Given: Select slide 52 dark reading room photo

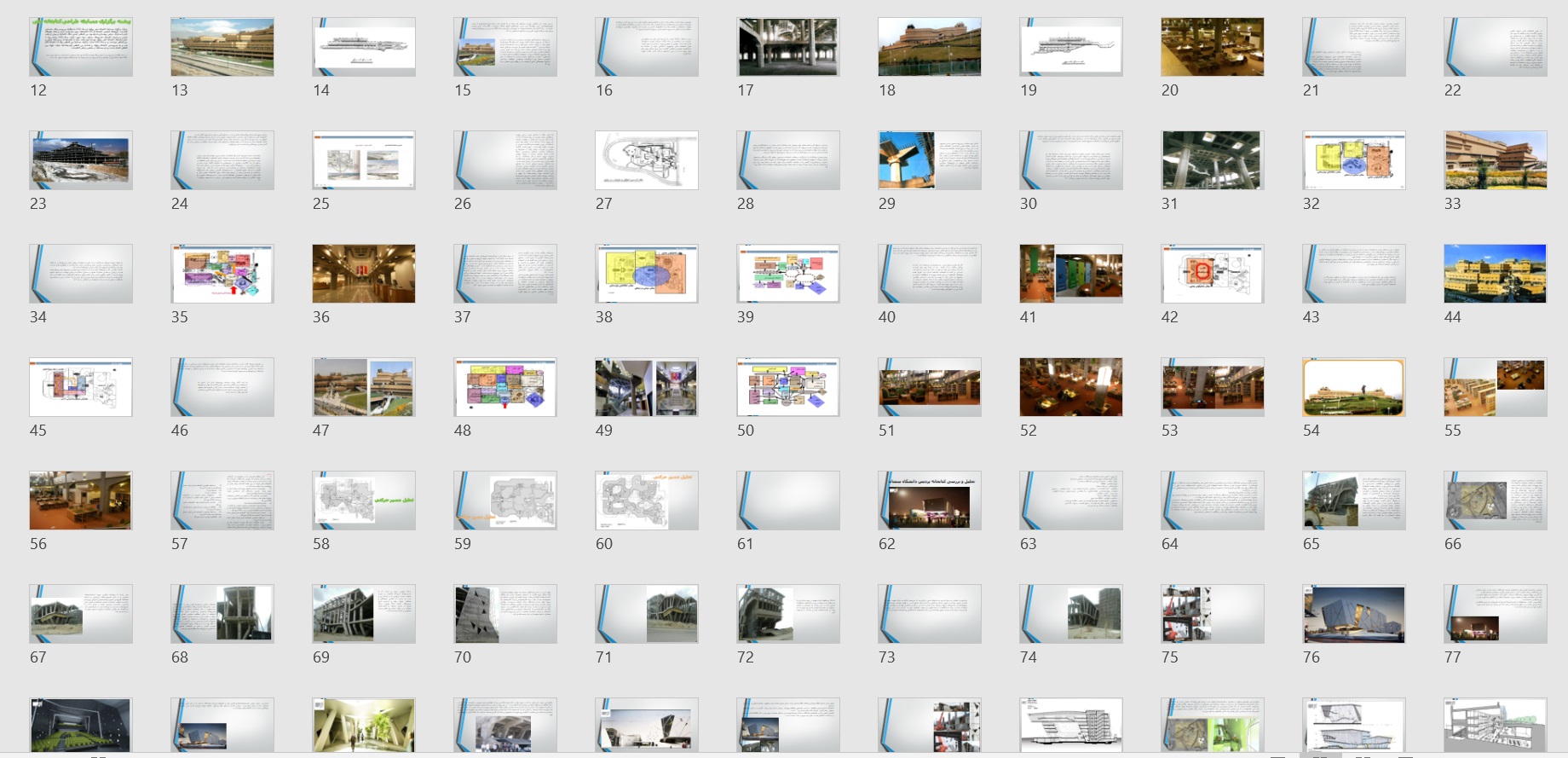Looking at the screenshot, I should [1071, 387].
